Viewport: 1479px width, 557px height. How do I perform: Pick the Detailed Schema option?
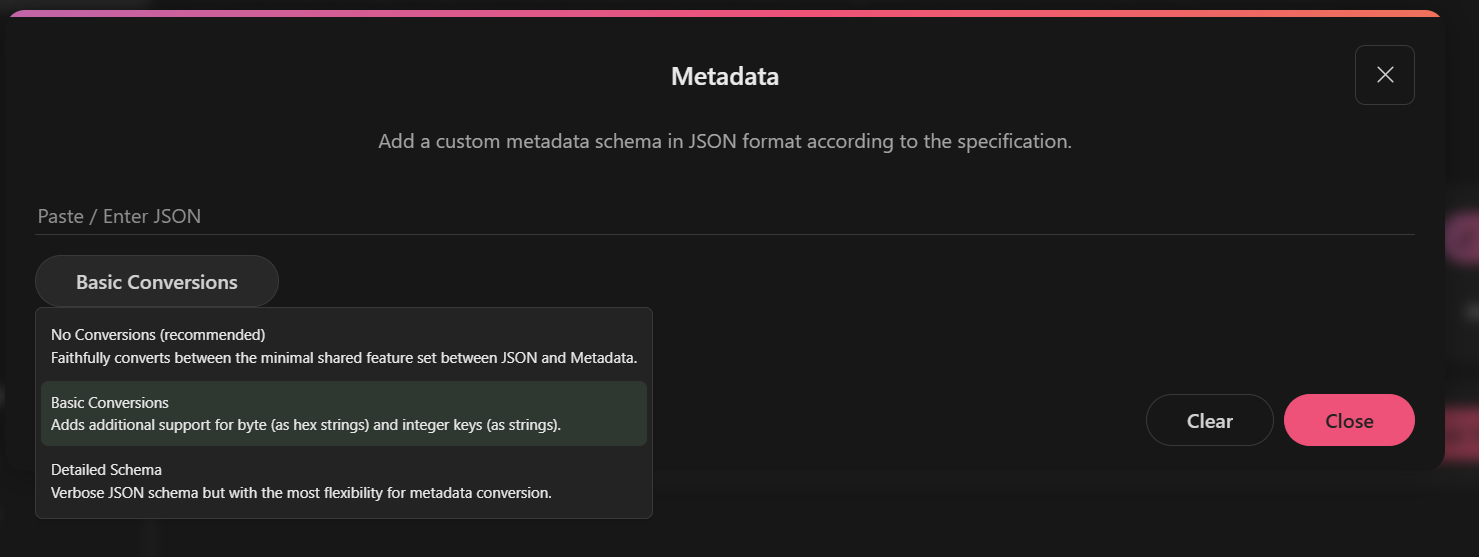pyautogui.click(x=106, y=470)
